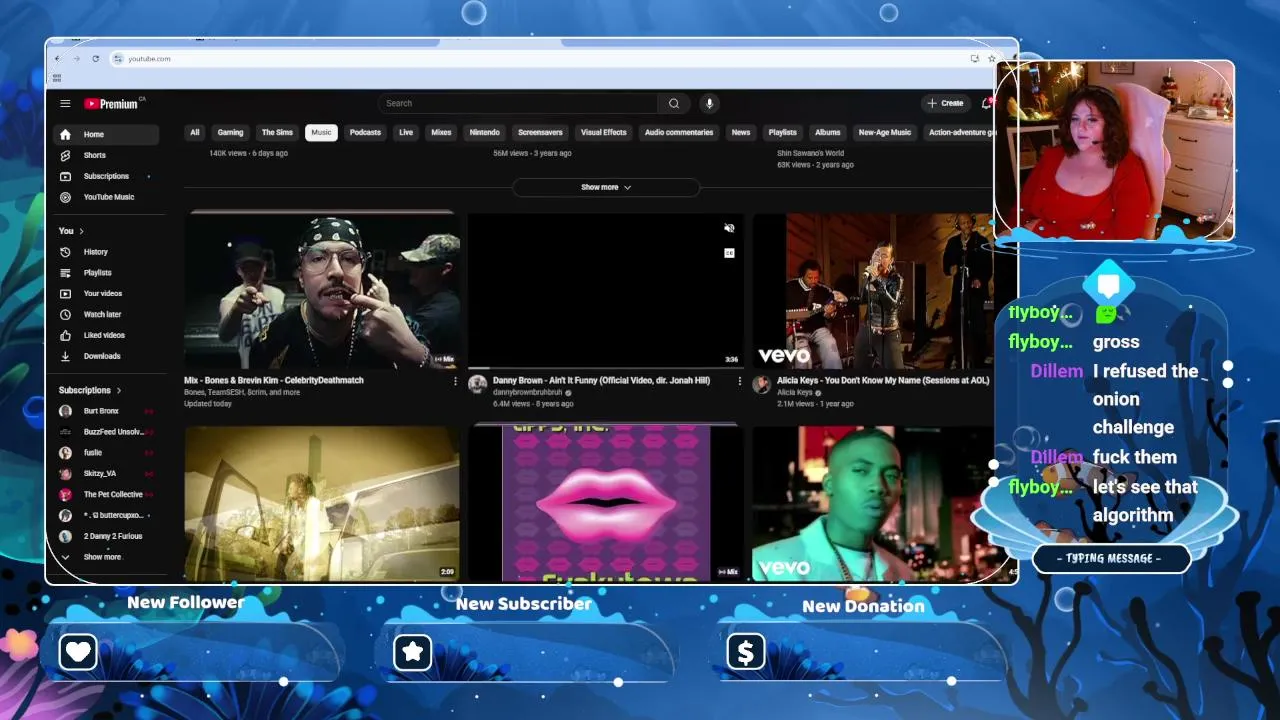The image size is (1280, 720).
Task: Select the Podcasts filter chip
Action: click(365, 132)
